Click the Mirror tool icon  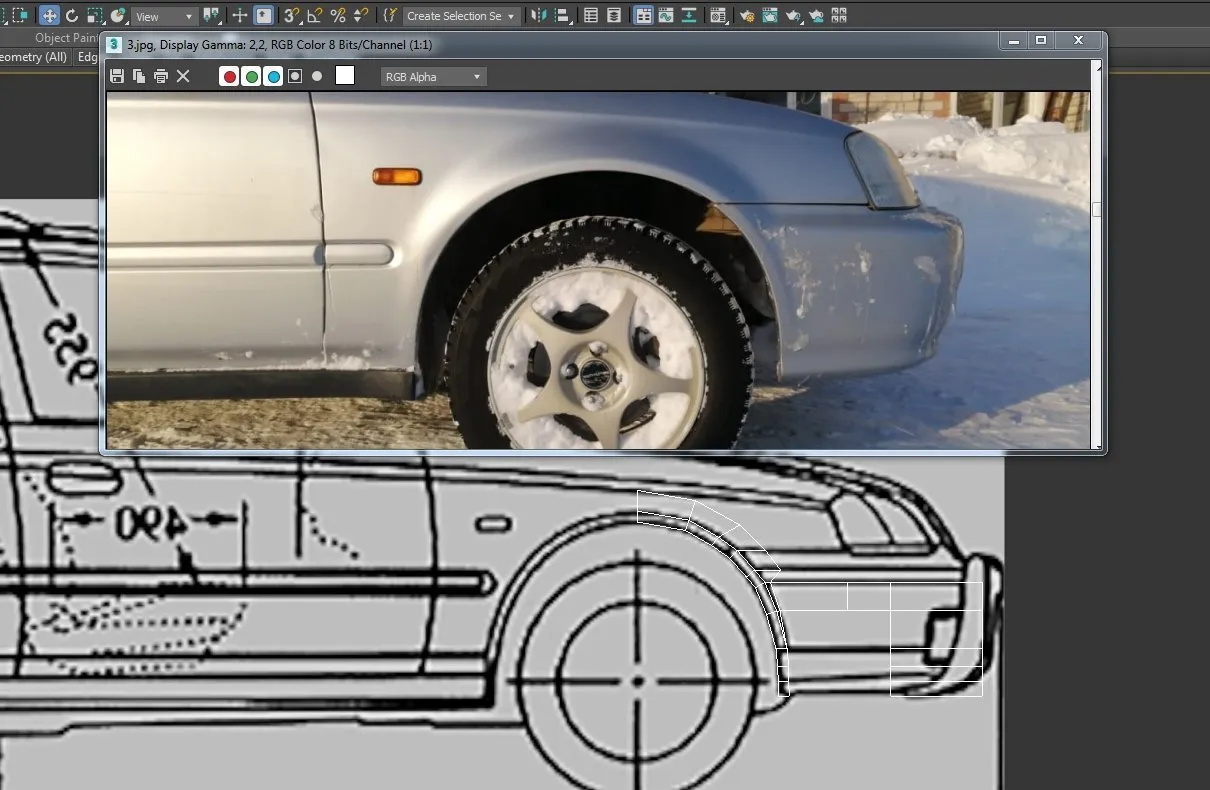tap(539, 16)
